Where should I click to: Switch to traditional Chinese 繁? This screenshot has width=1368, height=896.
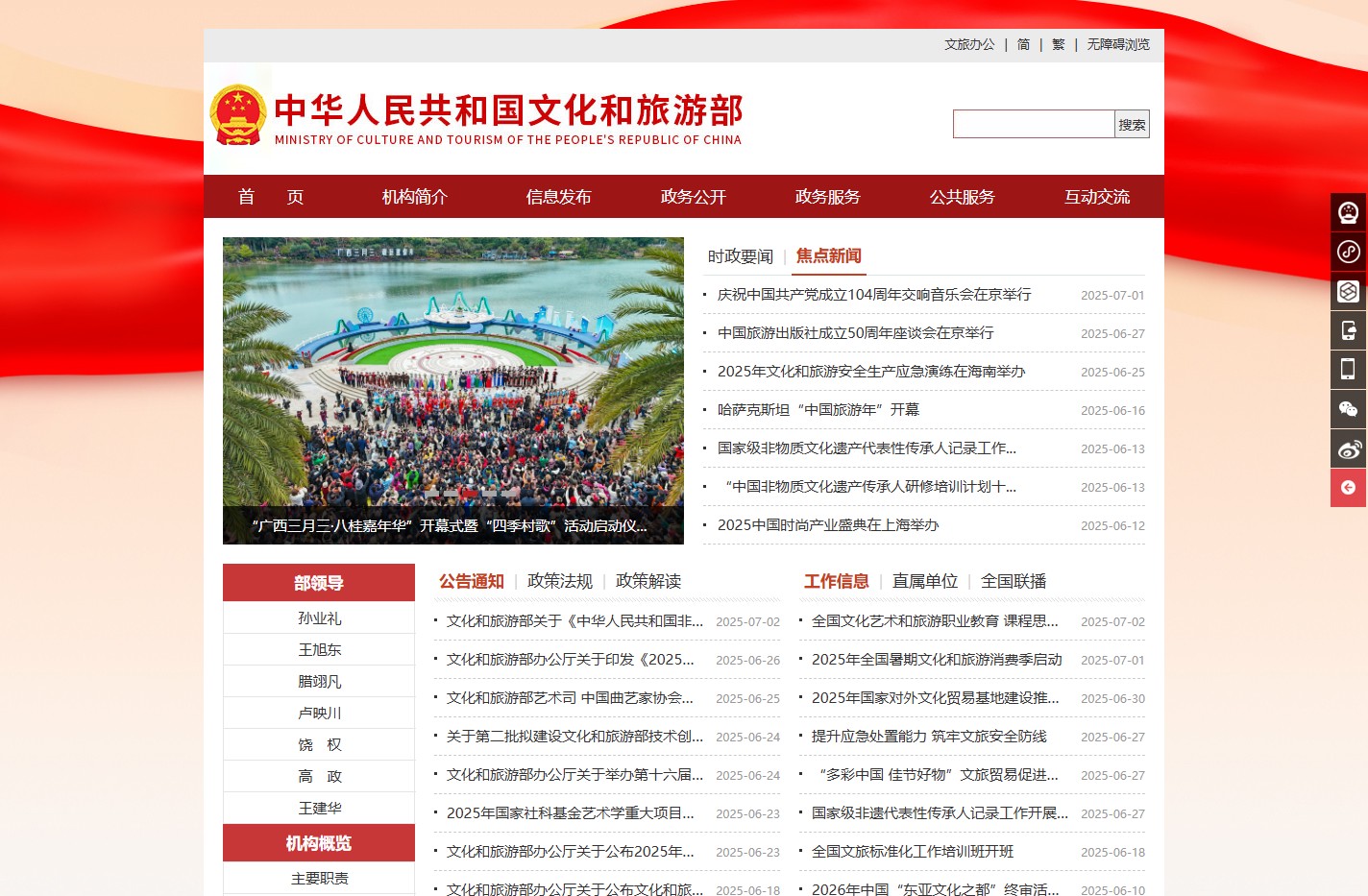pyautogui.click(x=1059, y=44)
